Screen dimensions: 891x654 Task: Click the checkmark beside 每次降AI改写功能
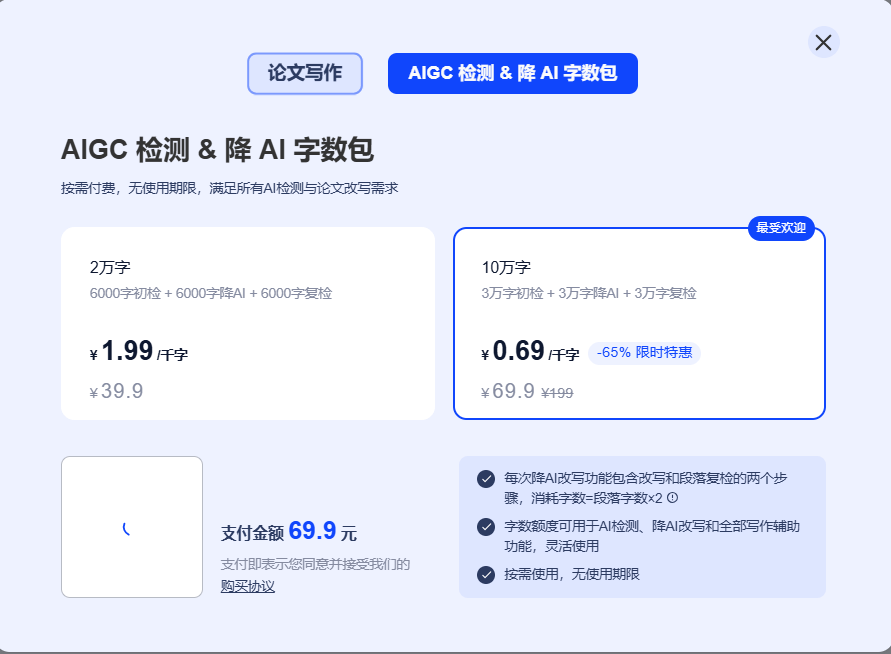[x=484, y=480]
